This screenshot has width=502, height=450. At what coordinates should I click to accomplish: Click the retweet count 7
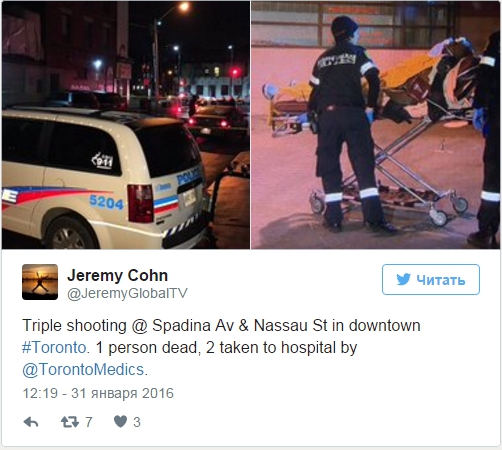88,422
